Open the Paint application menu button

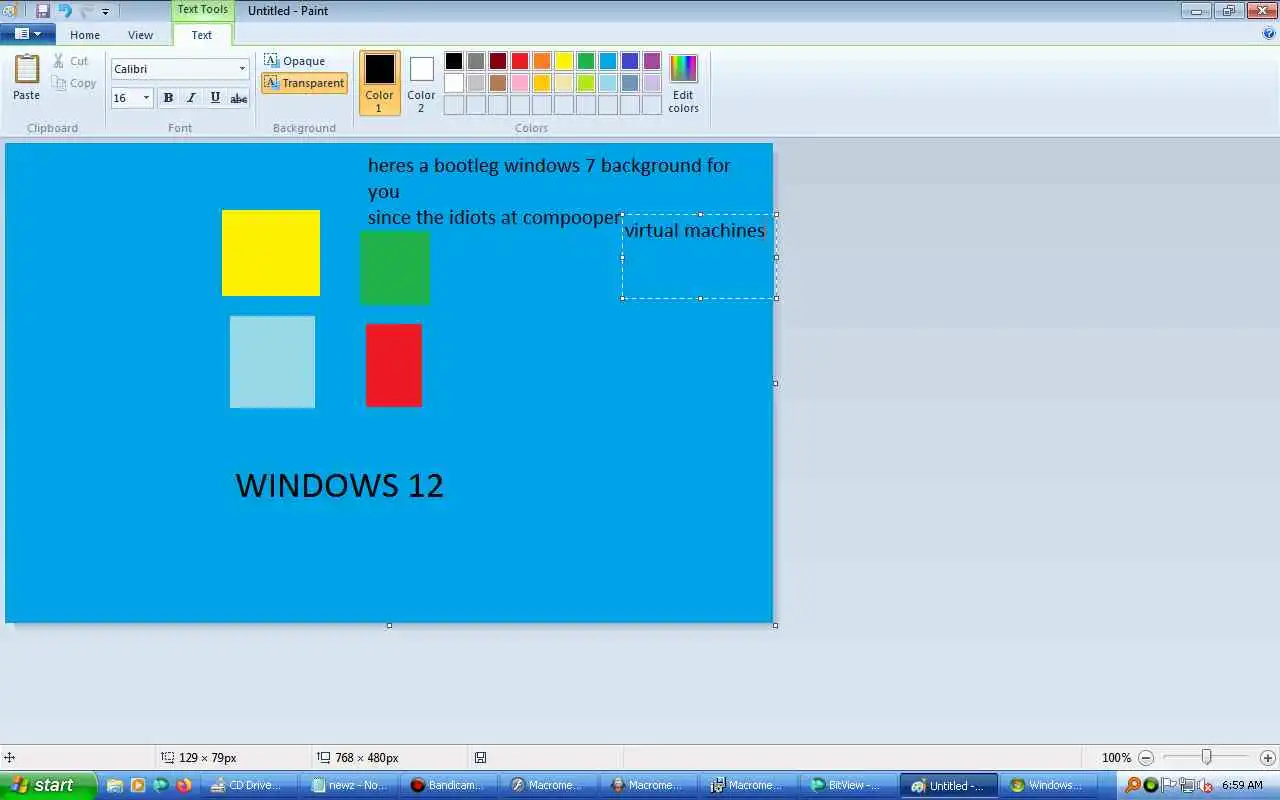tap(27, 34)
